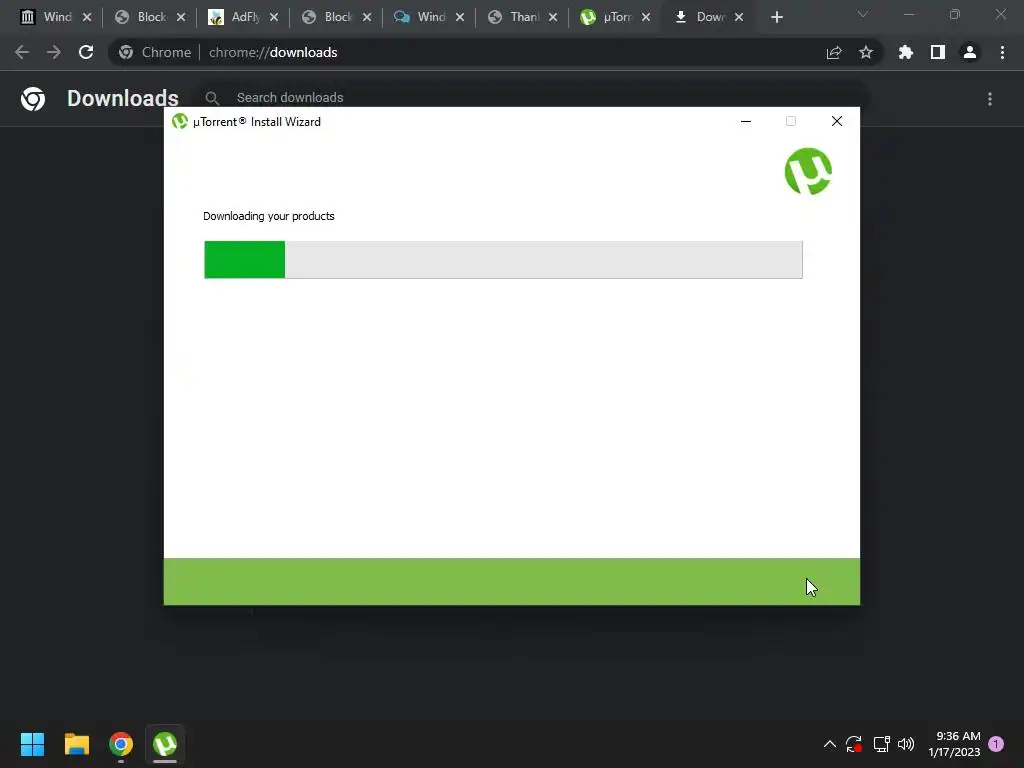Close the µTorrent Install Wizard window
Screen dimensions: 1024x768
click(x=837, y=121)
